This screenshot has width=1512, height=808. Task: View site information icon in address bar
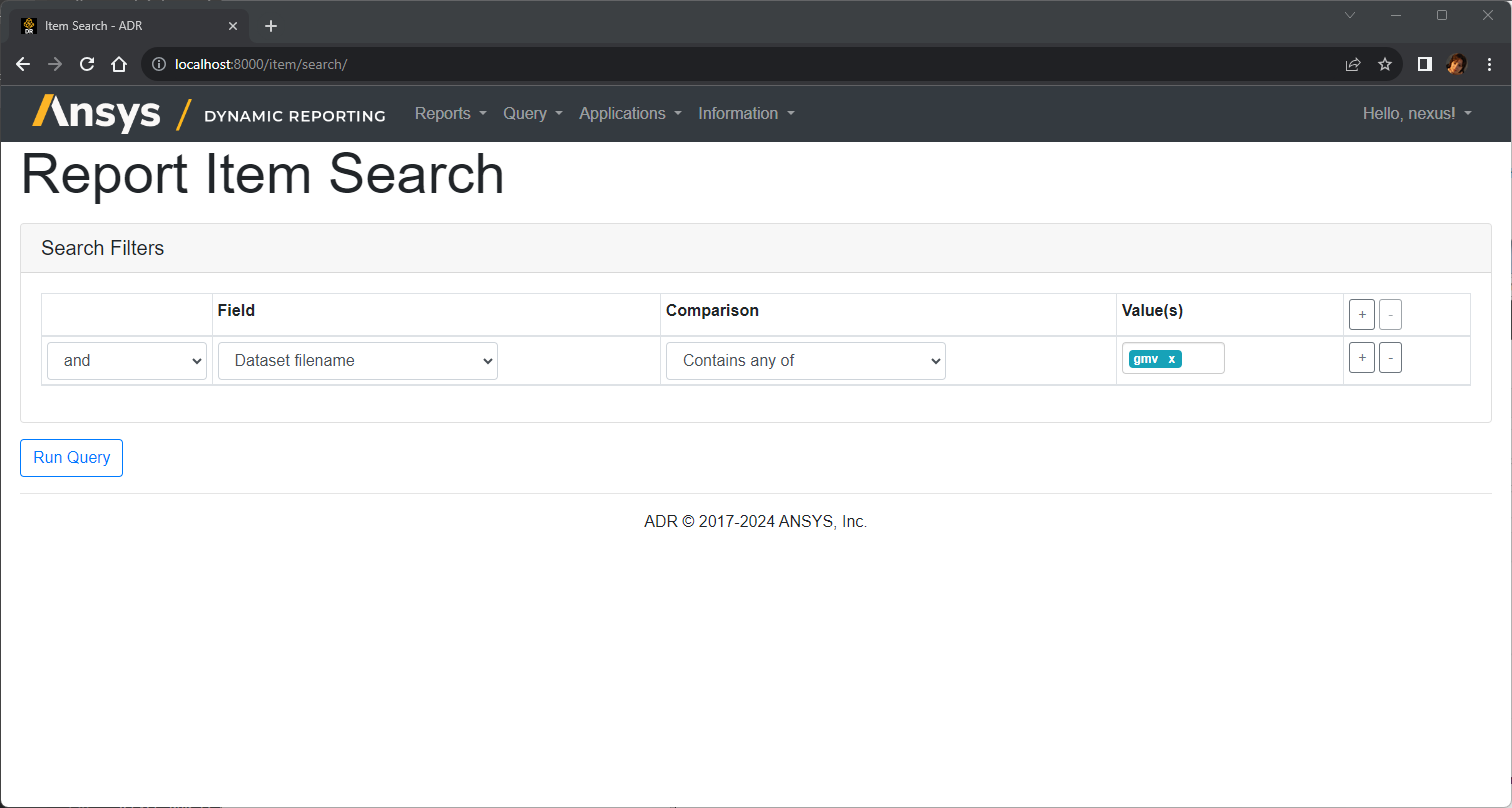[x=158, y=64]
